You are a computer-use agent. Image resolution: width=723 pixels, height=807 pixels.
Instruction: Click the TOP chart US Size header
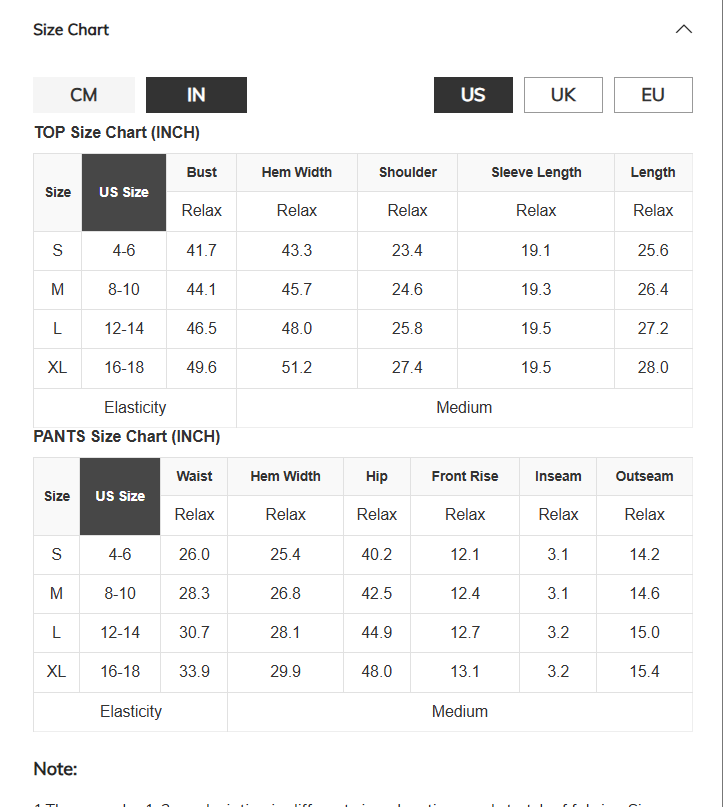[124, 192]
